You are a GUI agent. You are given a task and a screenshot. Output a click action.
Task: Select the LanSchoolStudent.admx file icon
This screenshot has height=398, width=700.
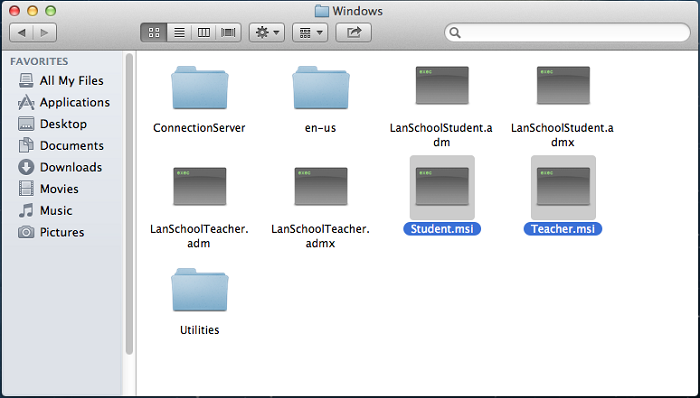(563, 86)
